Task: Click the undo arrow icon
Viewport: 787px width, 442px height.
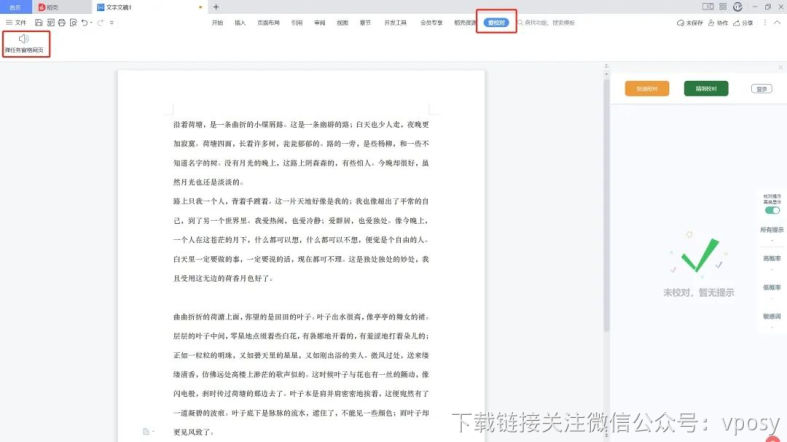Action: (x=84, y=23)
